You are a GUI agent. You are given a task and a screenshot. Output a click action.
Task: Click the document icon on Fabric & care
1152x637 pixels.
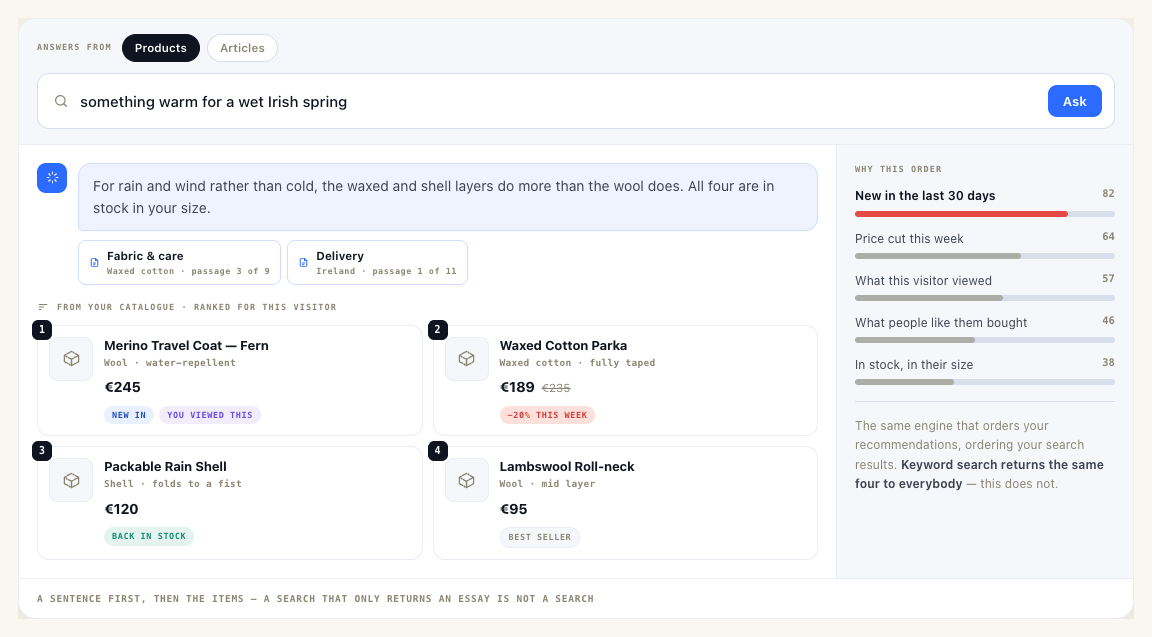pyautogui.click(x=94, y=262)
